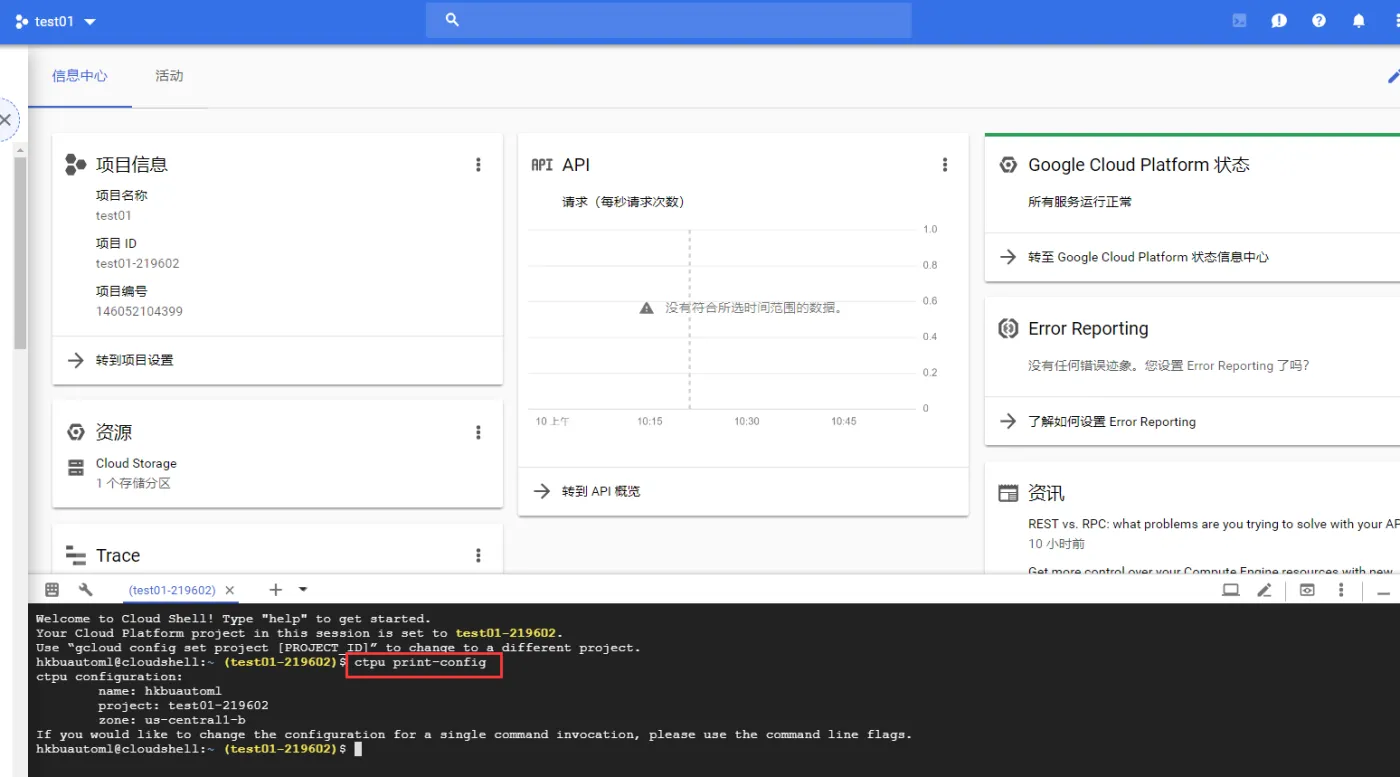
Task: Click the project number 146052104399
Action: click(139, 312)
